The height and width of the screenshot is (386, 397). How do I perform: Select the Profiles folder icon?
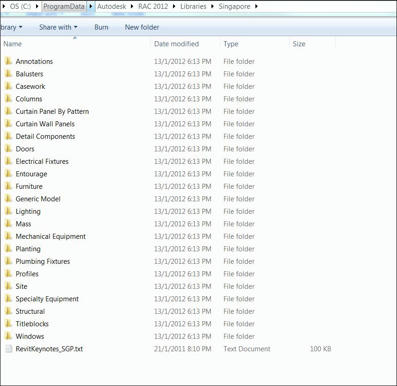tap(8, 274)
